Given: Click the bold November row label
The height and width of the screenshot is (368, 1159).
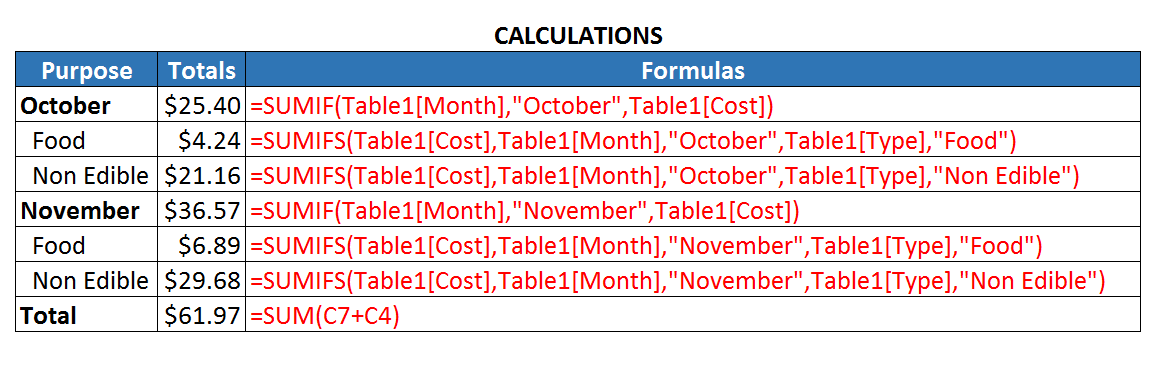Looking at the screenshot, I should click(80, 211).
